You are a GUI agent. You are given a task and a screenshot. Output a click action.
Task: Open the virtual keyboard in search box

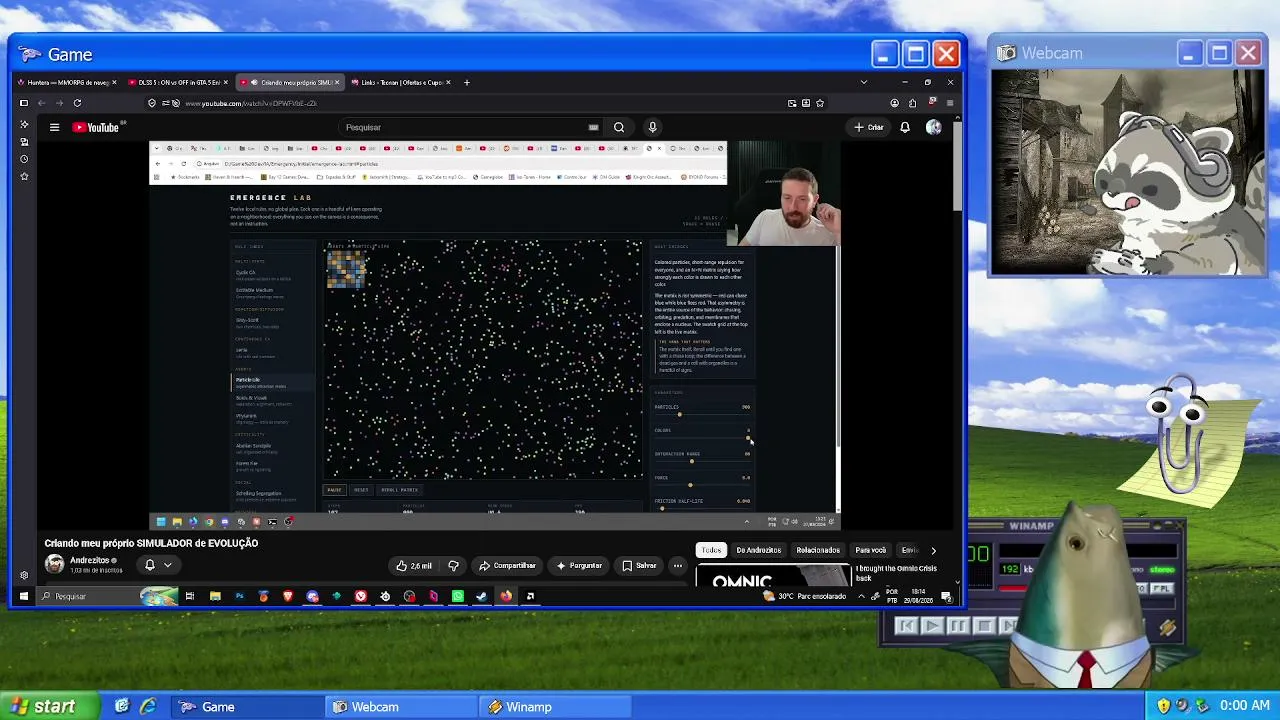click(593, 127)
